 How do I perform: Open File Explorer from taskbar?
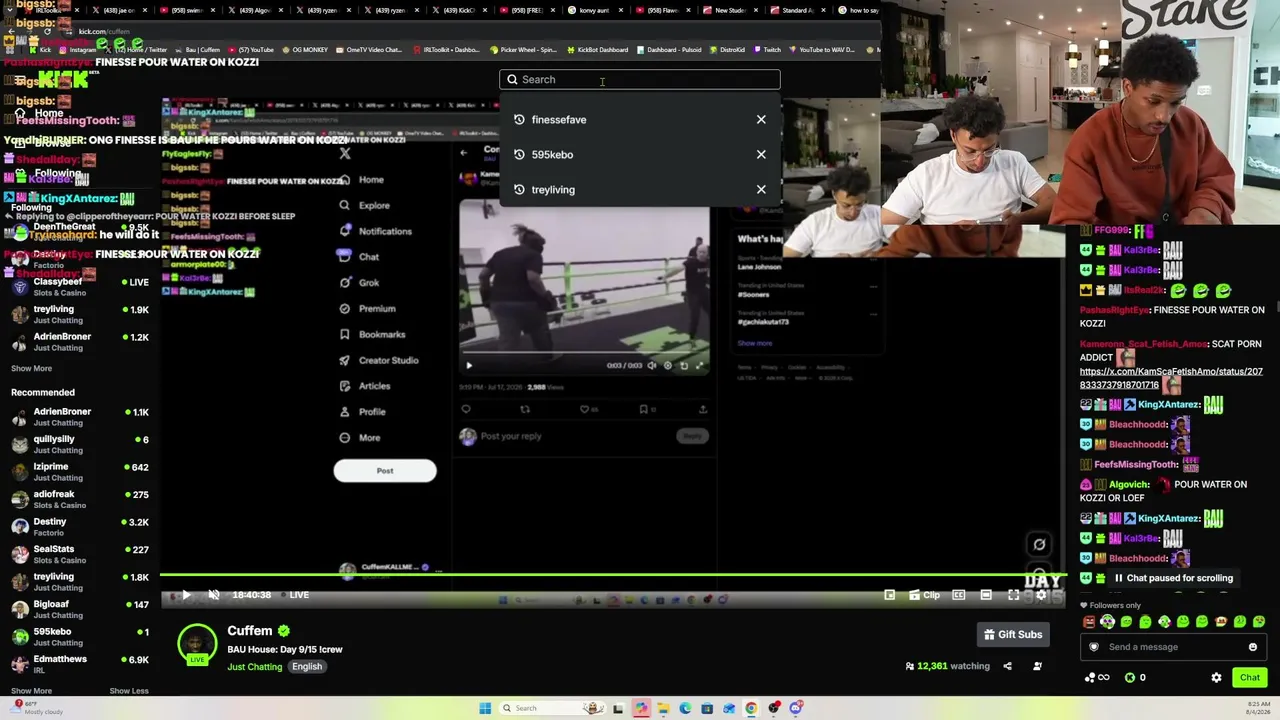[x=663, y=708]
